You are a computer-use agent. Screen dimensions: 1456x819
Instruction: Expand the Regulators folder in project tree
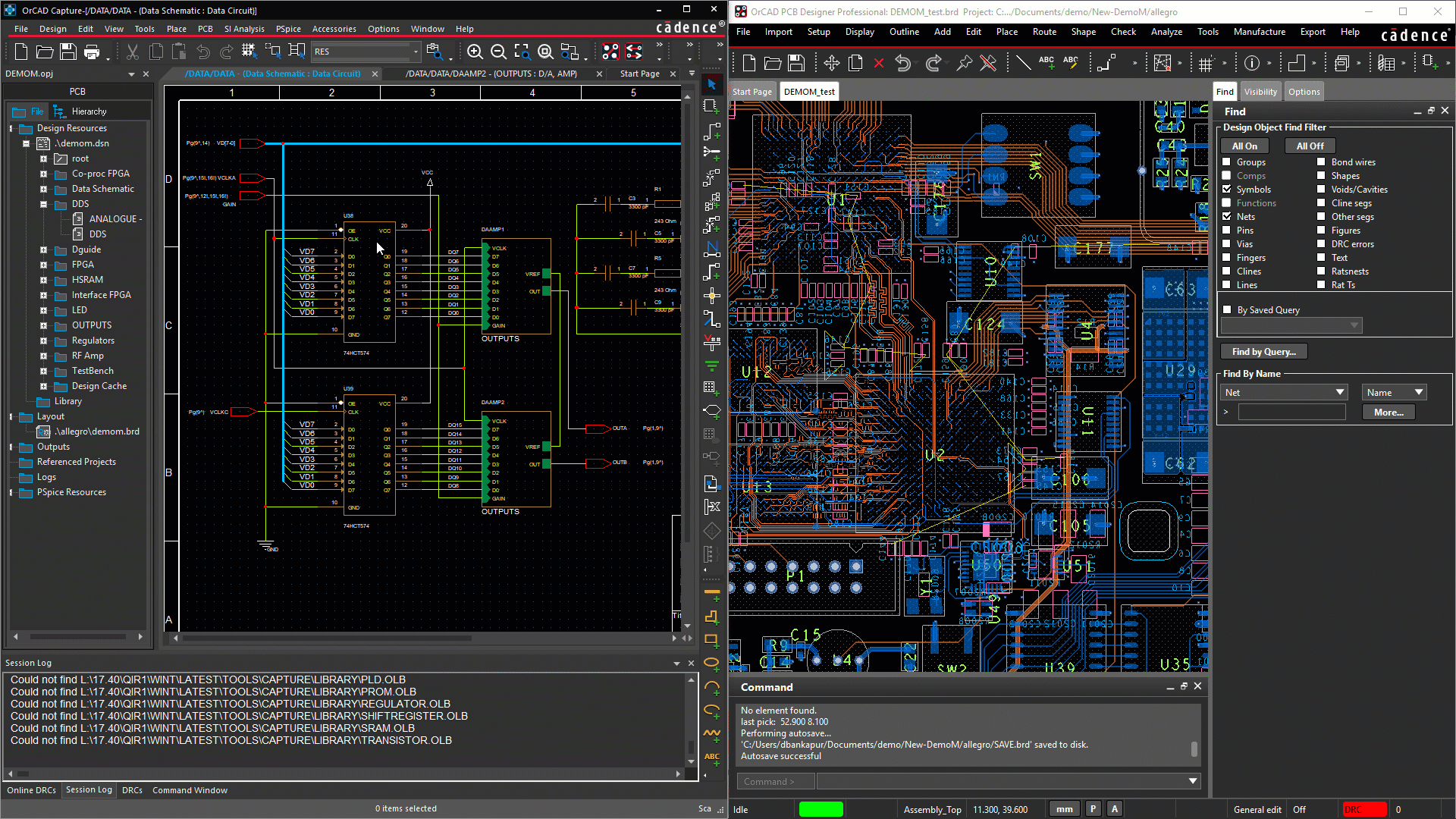[x=43, y=340]
